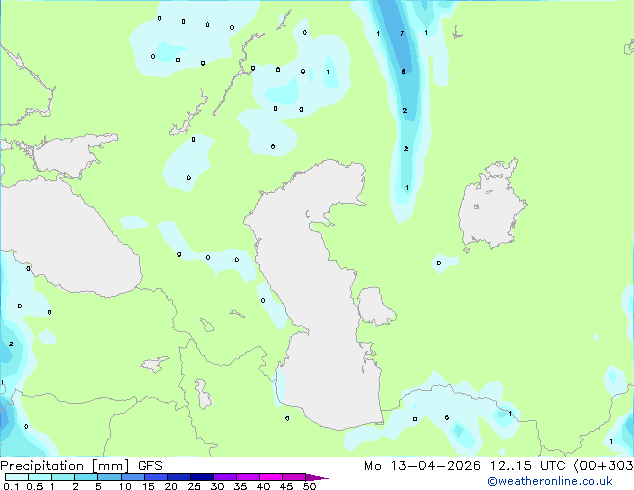Viewport: 634px width, 490px height.
Task: Pick the 25–30 mm dark blue swatch
Action: [201, 477]
